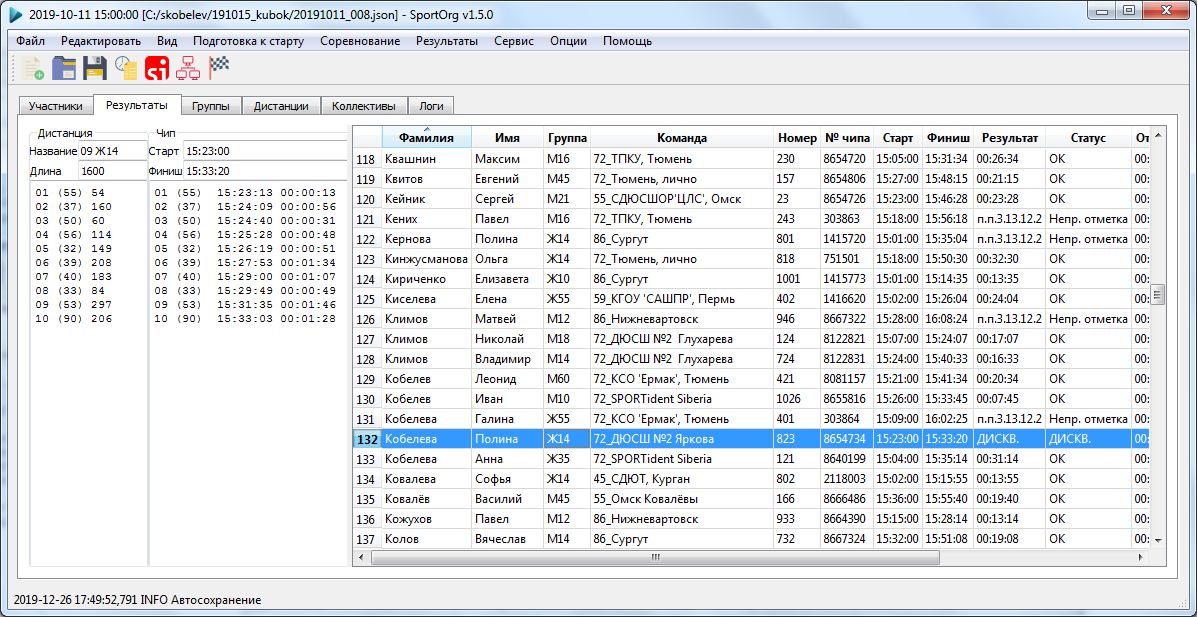Sort by the Фамилия column header
1197x617 pixels.
pos(427,138)
